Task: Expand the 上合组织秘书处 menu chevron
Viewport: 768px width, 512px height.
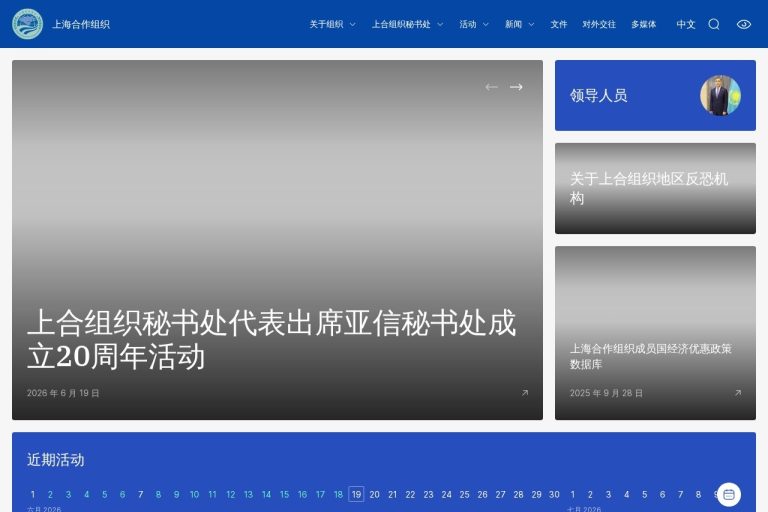Action: pyautogui.click(x=440, y=24)
